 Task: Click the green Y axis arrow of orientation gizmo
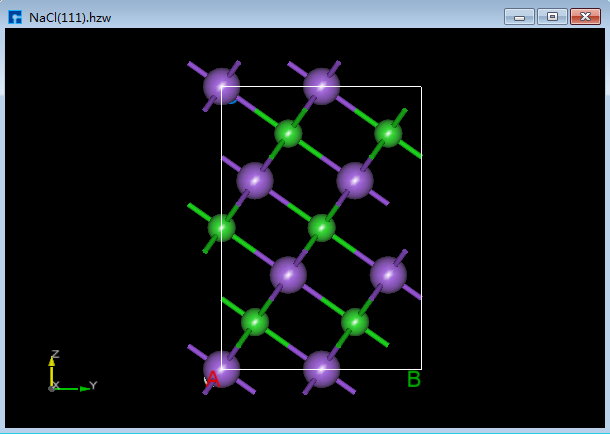click(x=72, y=388)
